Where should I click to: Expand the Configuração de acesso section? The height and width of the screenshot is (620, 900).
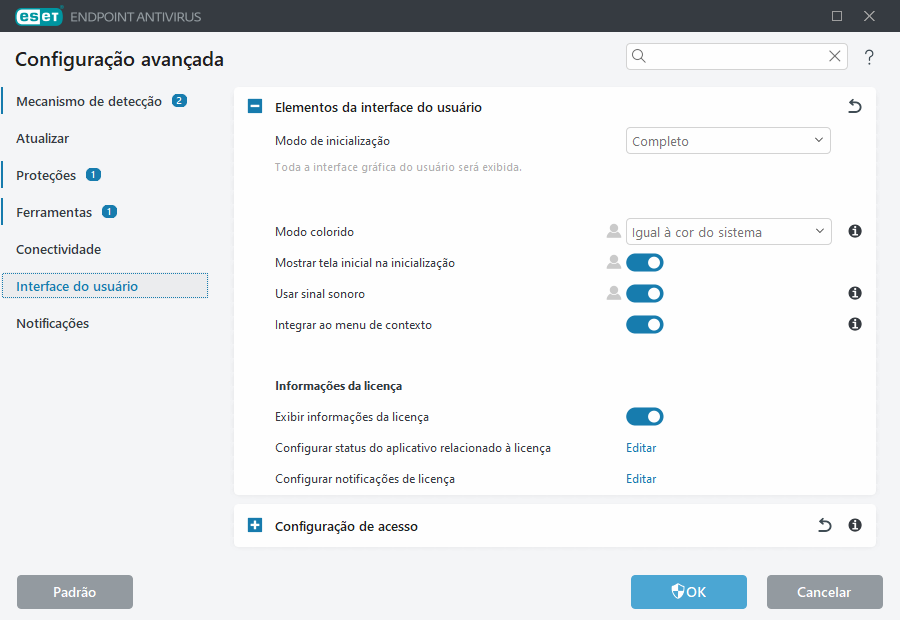tap(254, 525)
